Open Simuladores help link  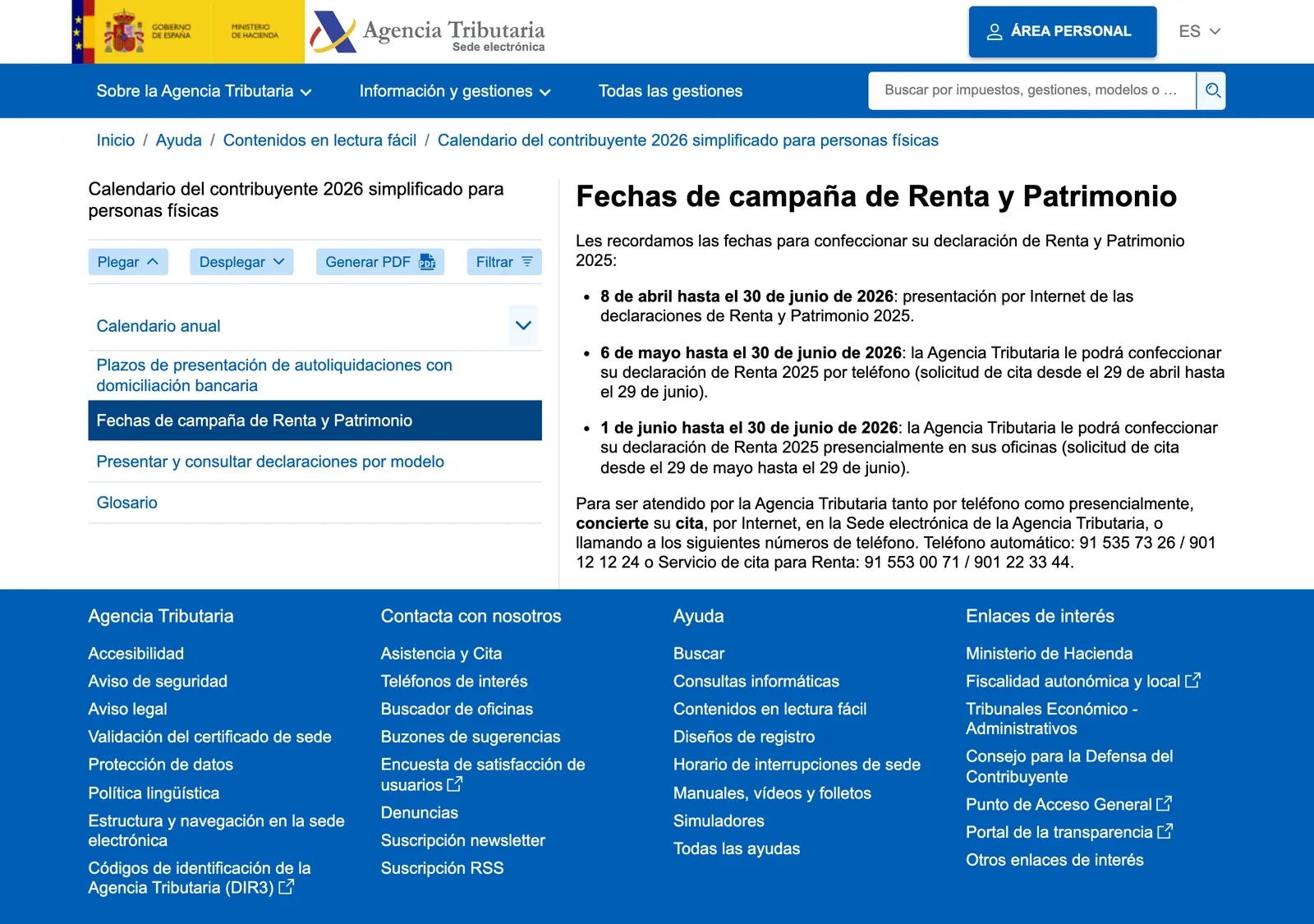tap(719, 821)
